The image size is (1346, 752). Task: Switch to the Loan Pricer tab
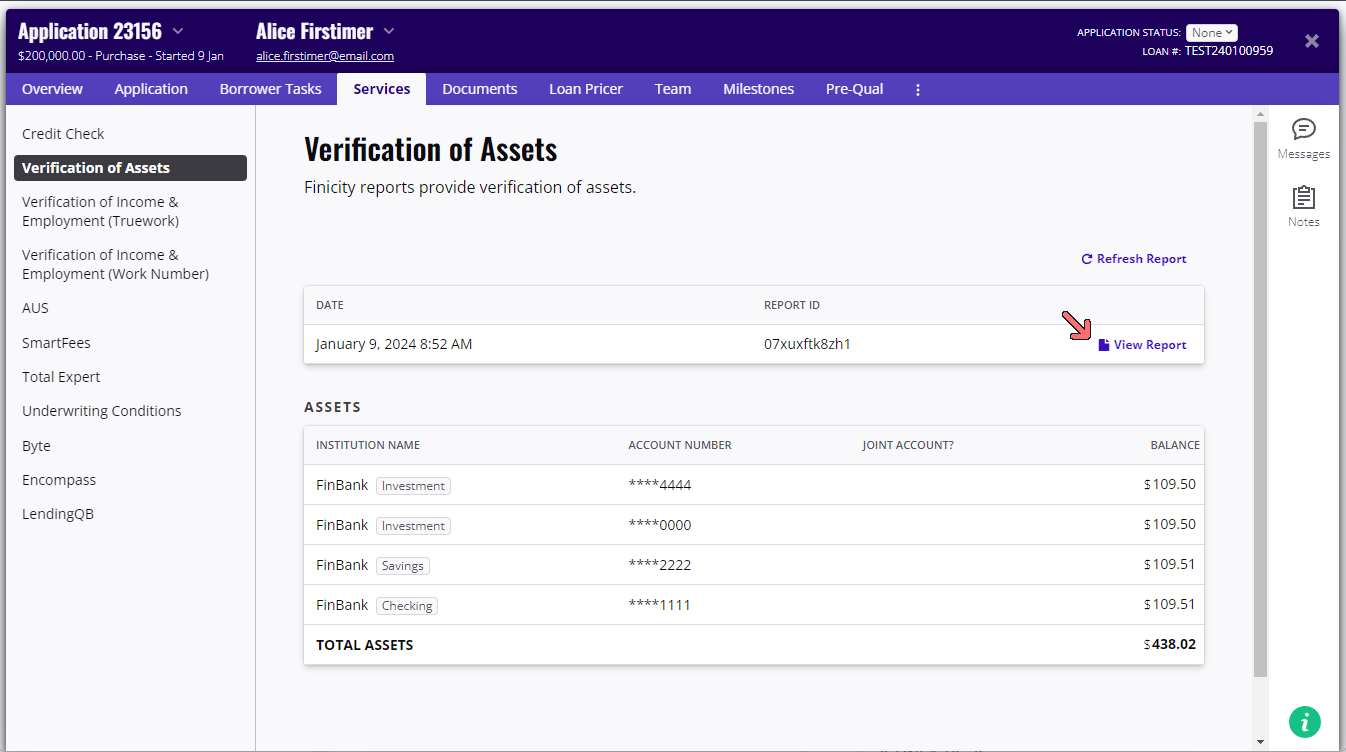click(x=585, y=89)
